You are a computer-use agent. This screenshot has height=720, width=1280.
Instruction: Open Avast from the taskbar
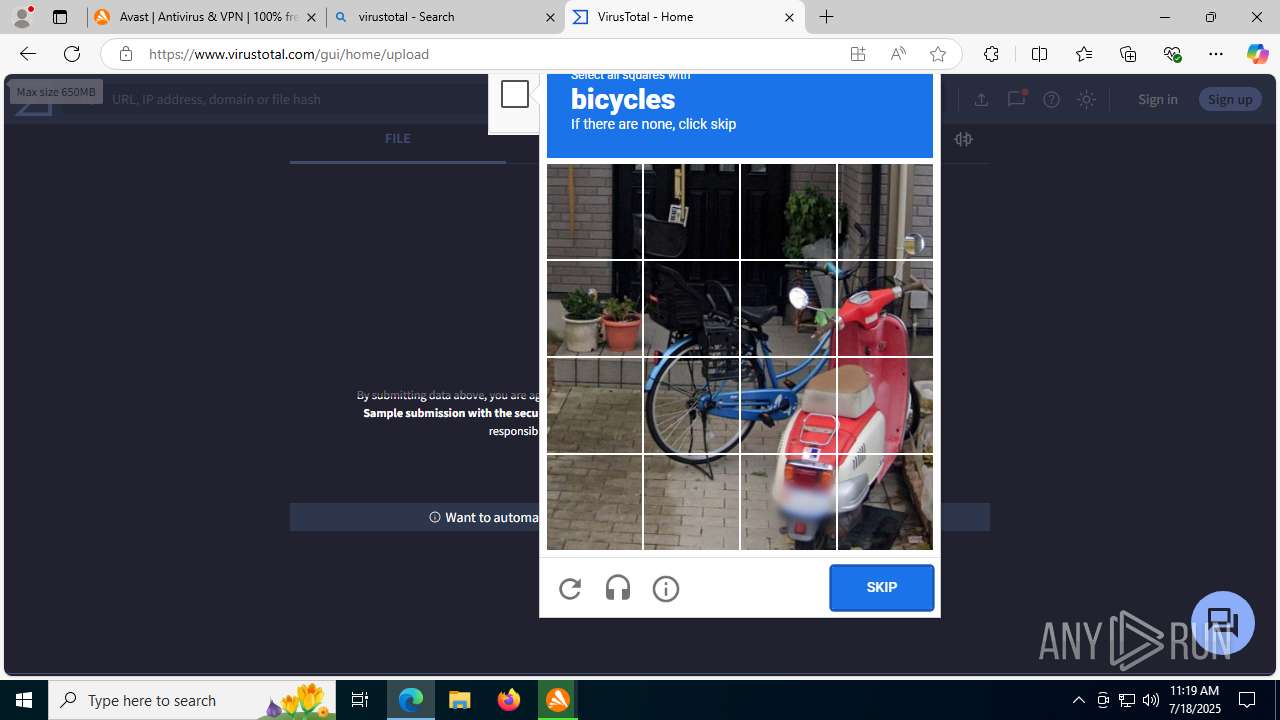coord(558,700)
